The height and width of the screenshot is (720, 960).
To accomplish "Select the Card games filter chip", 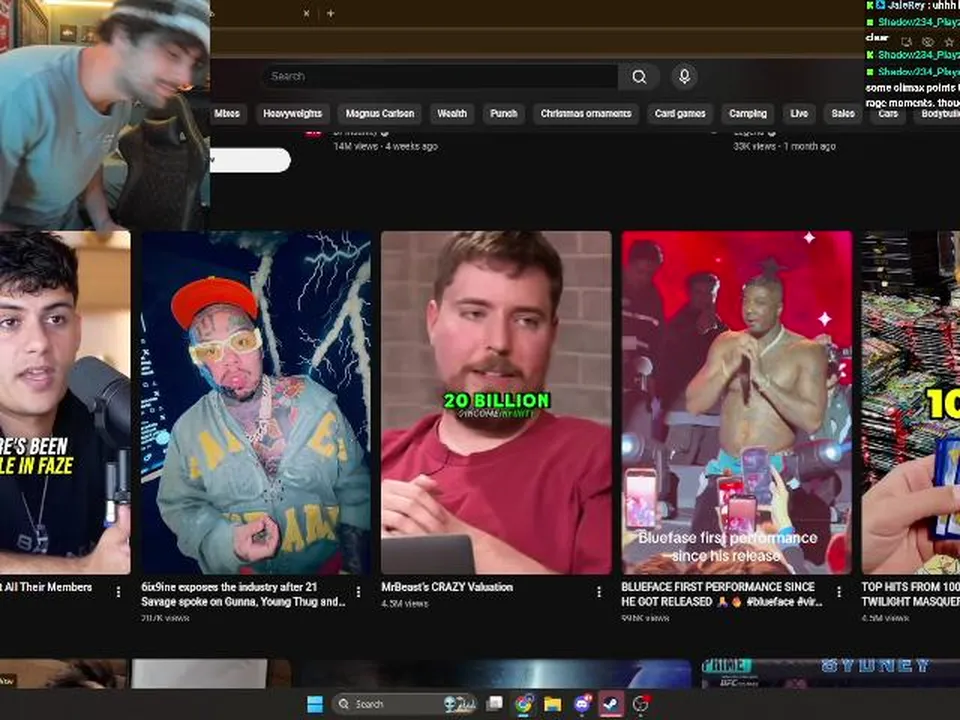I will (680, 113).
